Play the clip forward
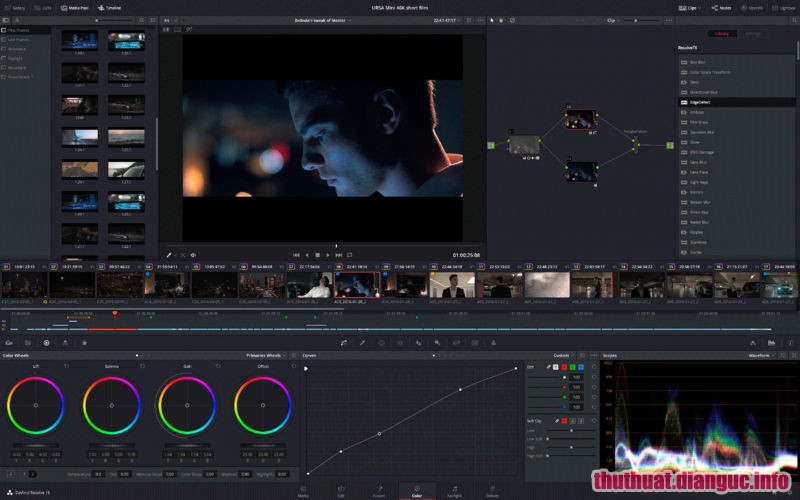This screenshot has width=800, height=500. click(x=328, y=255)
